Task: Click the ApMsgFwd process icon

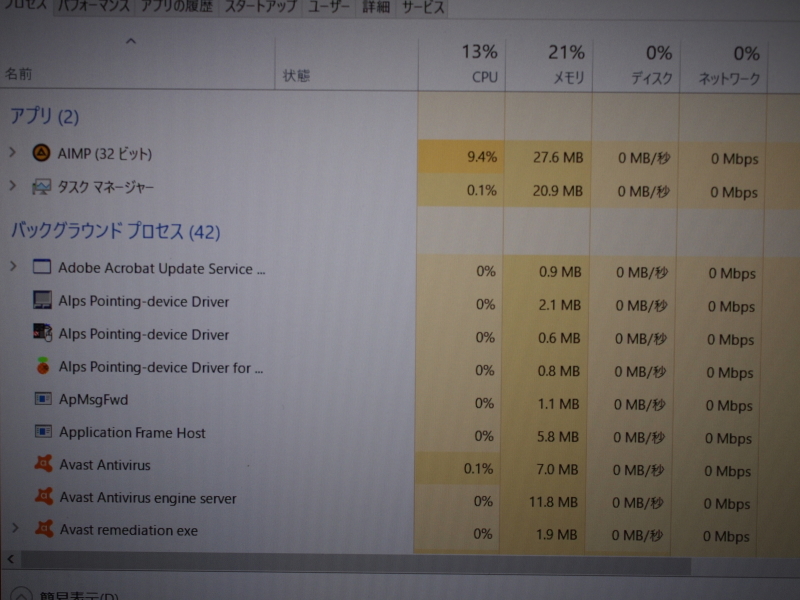Action: 43,398
